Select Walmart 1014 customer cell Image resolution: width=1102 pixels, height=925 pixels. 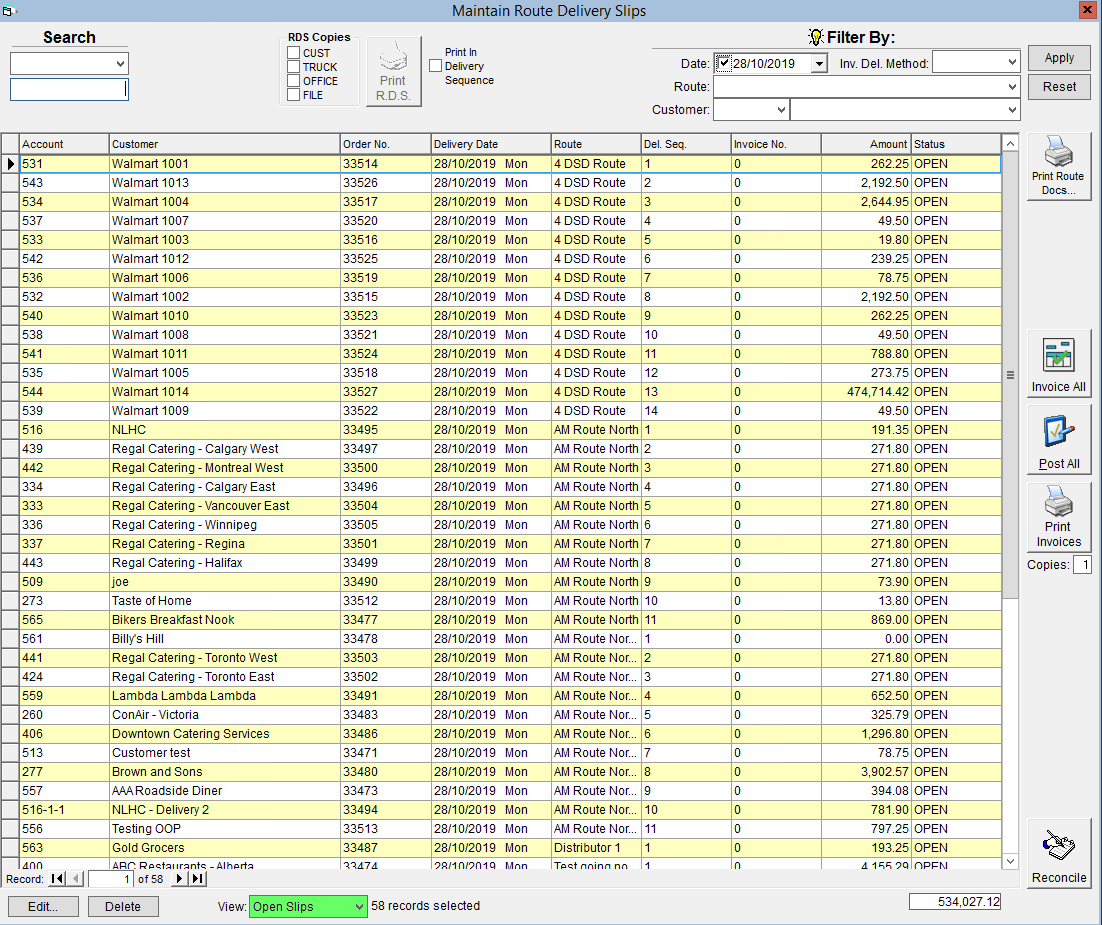(225, 392)
